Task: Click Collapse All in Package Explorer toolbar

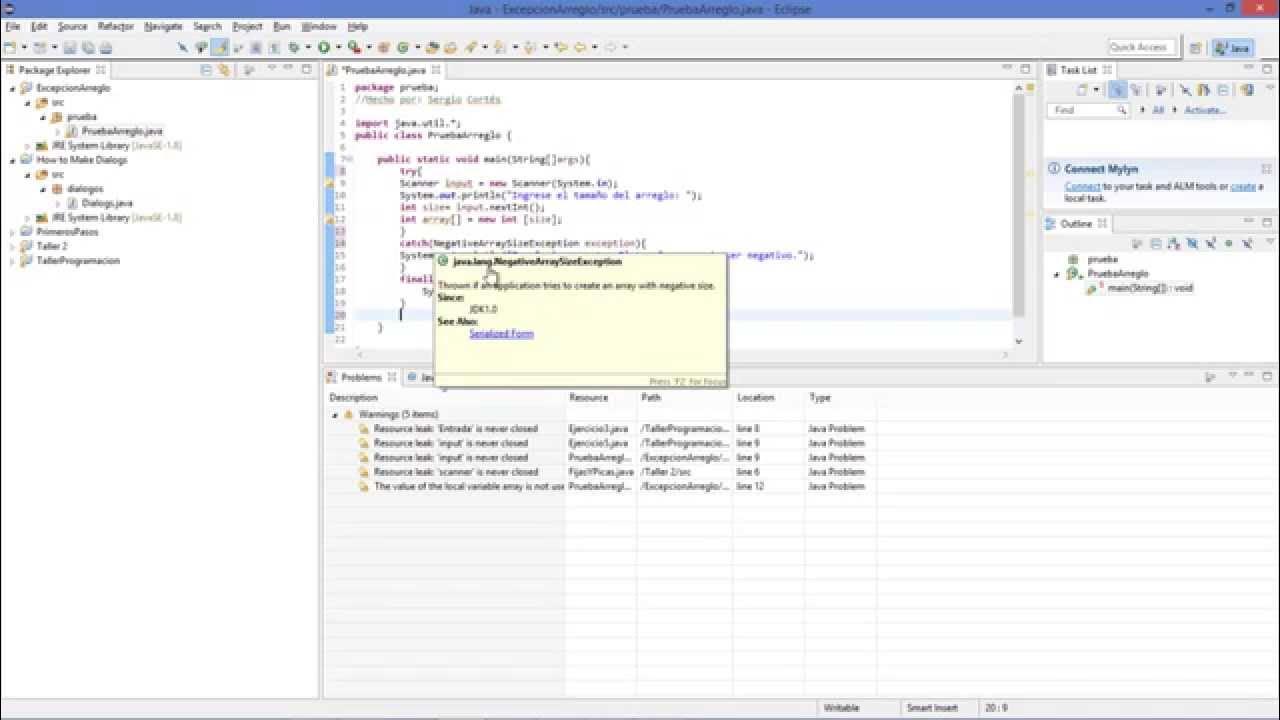Action: [207, 70]
